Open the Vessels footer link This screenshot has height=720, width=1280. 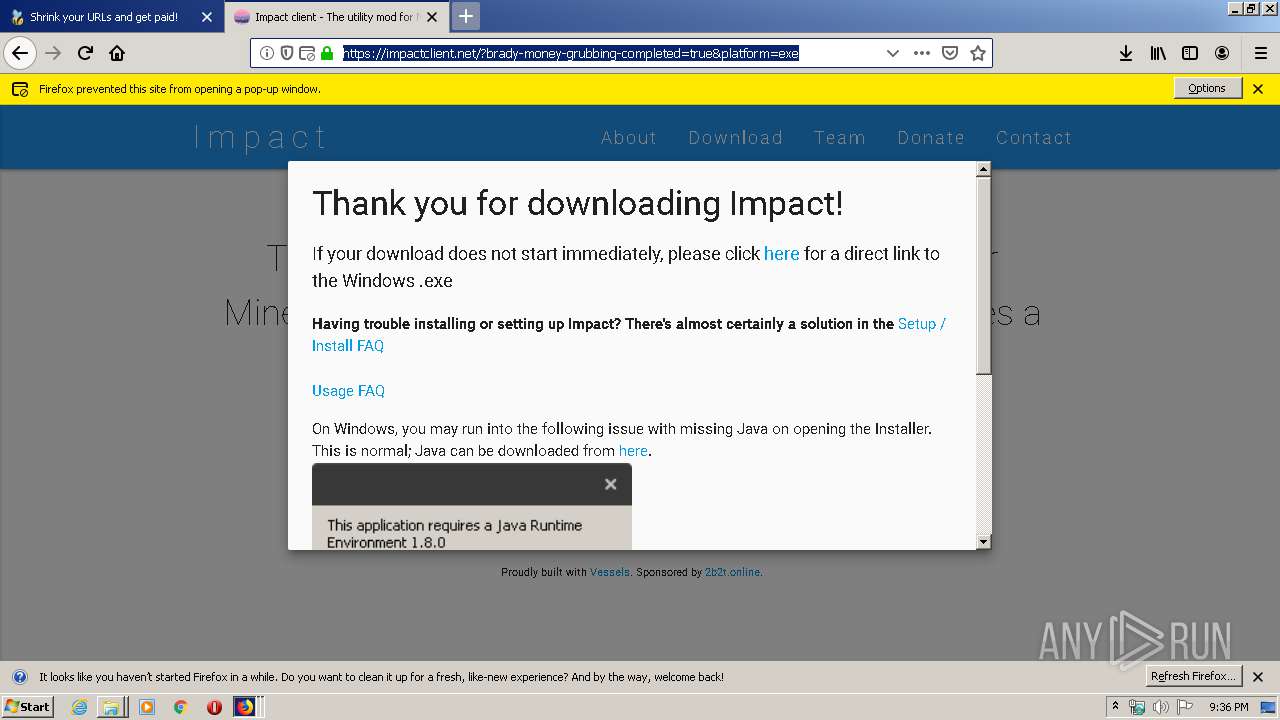610,572
